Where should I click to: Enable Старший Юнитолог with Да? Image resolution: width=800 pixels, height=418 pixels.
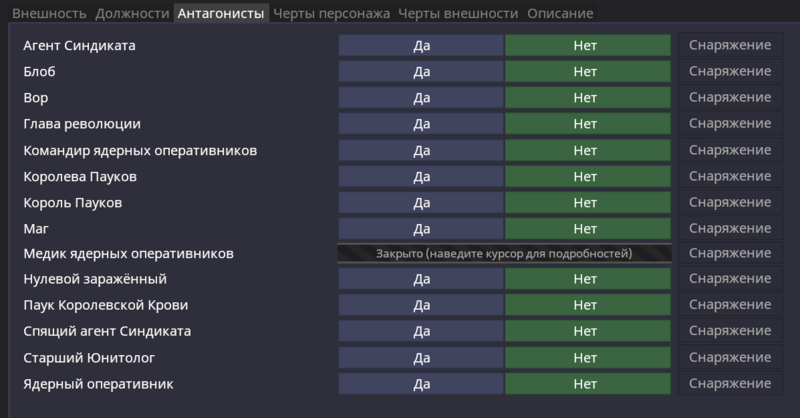[421, 357]
